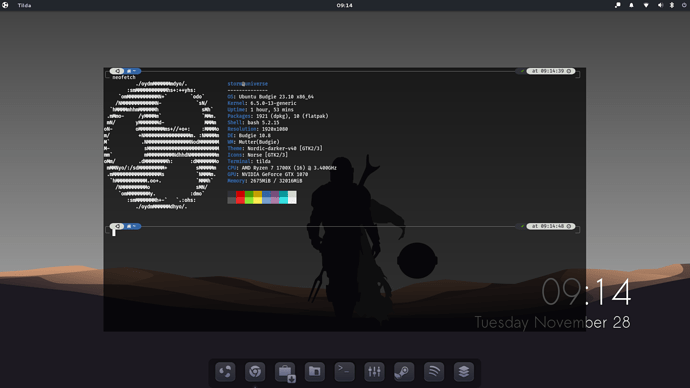Click the 'WM: Mutter(Budgie)' line
Screen dimensions: 690x388
(253, 142)
